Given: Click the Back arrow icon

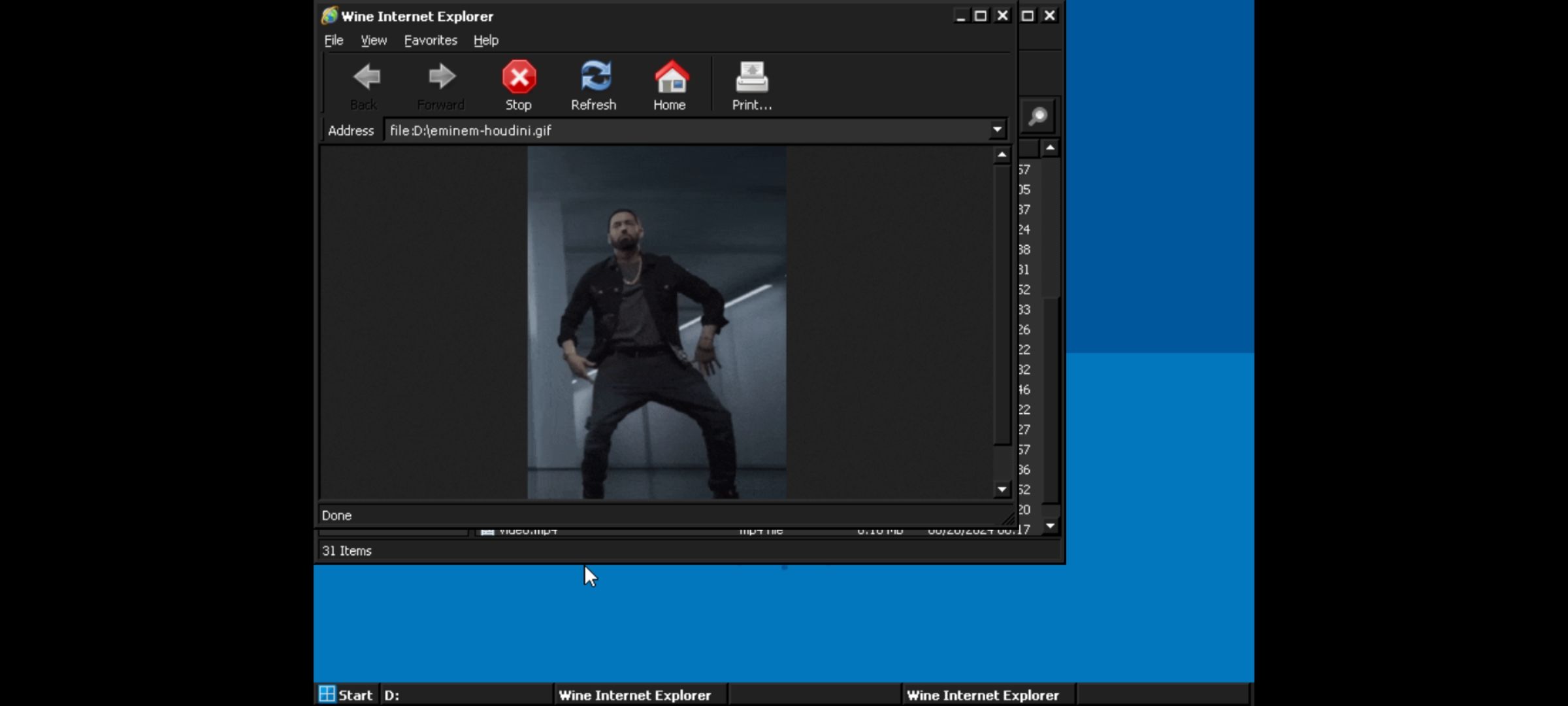Looking at the screenshot, I should (x=366, y=77).
